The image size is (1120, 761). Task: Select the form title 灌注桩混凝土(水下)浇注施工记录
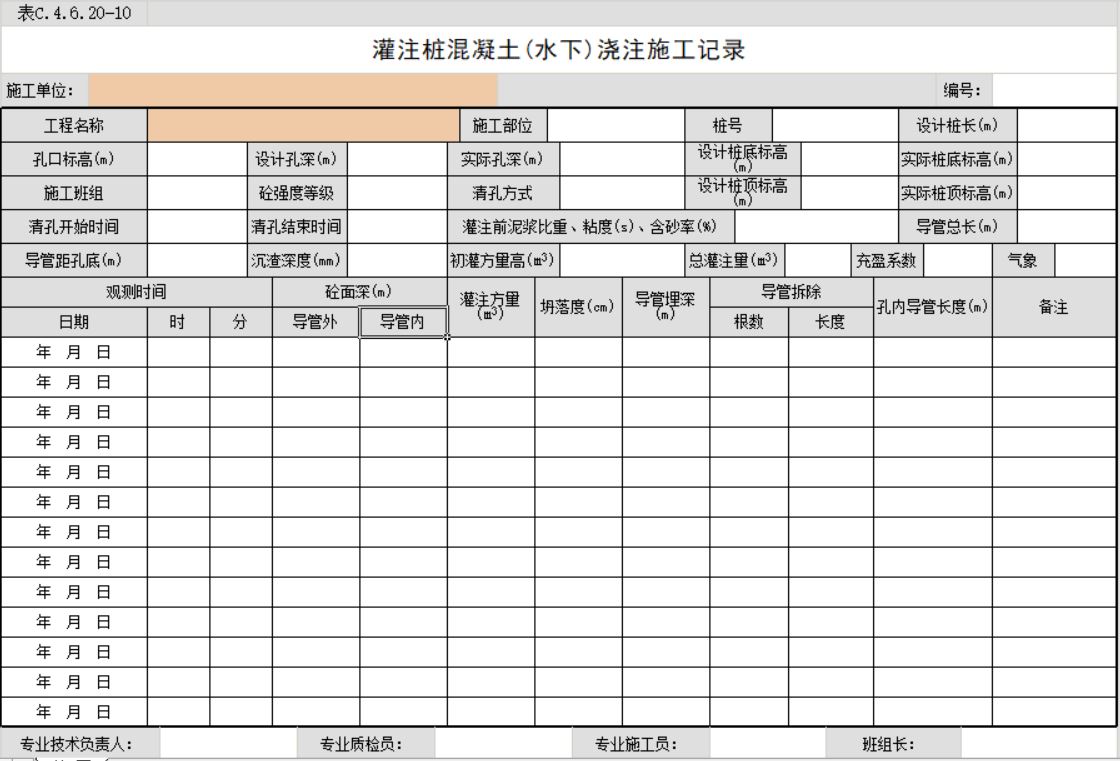coord(559,50)
